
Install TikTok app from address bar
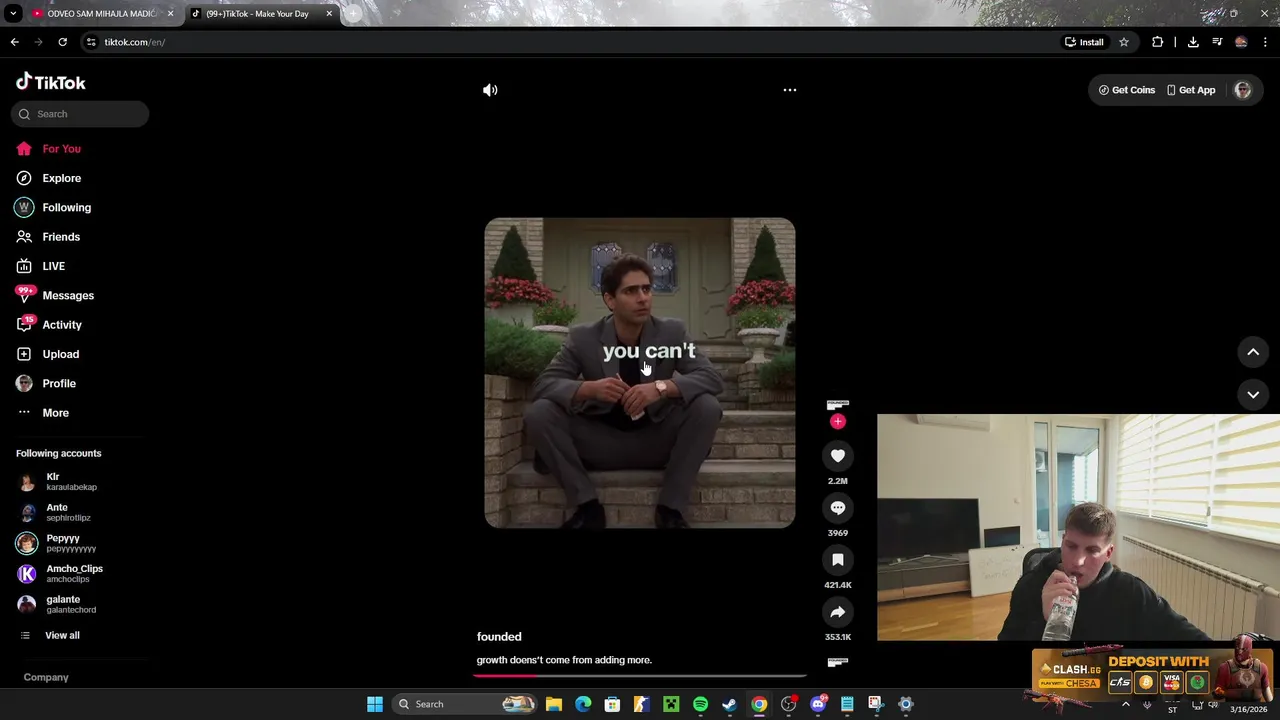click(x=1084, y=42)
